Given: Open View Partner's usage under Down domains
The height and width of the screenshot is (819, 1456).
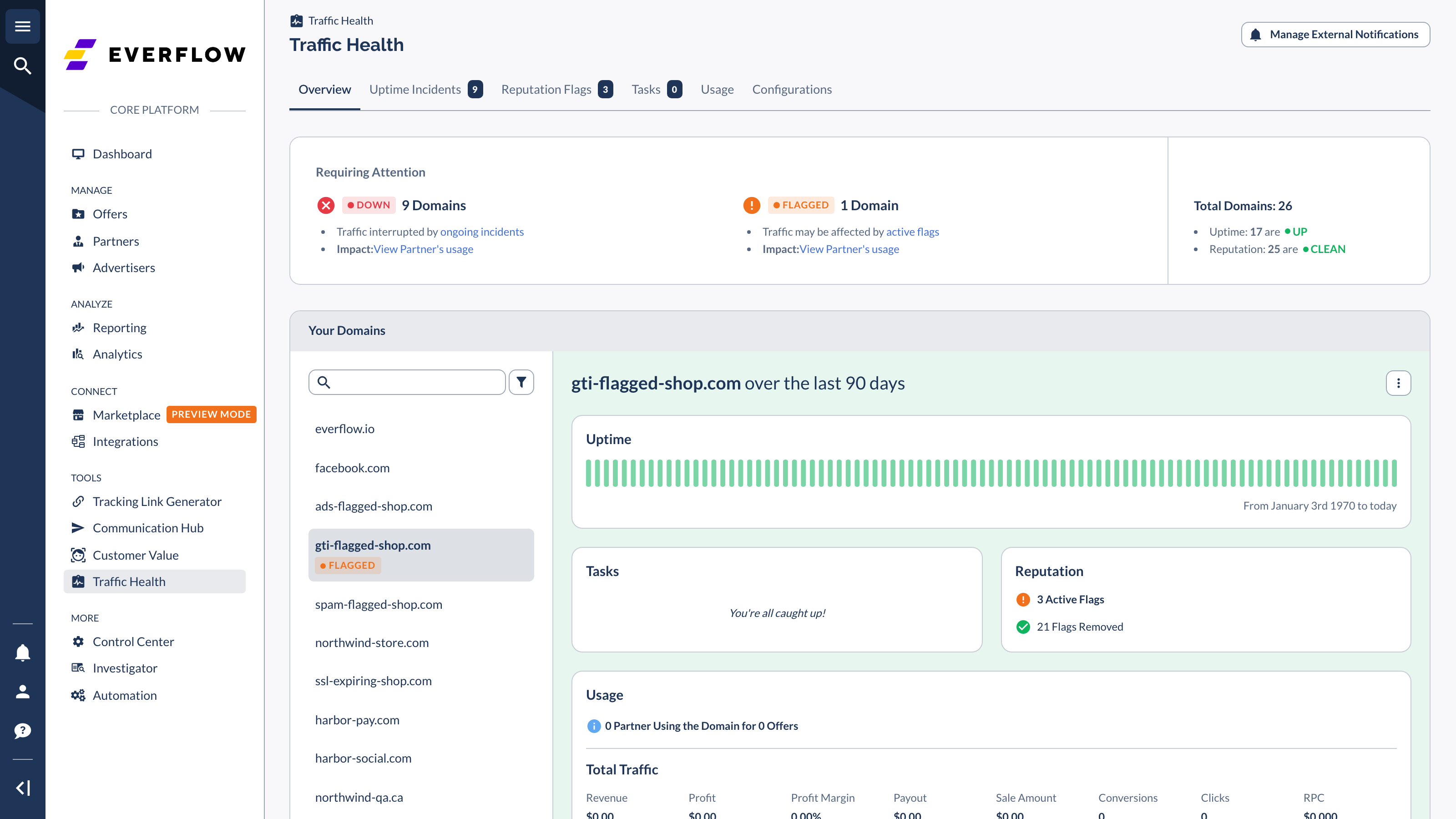Looking at the screenshot, I should [423, 249].
